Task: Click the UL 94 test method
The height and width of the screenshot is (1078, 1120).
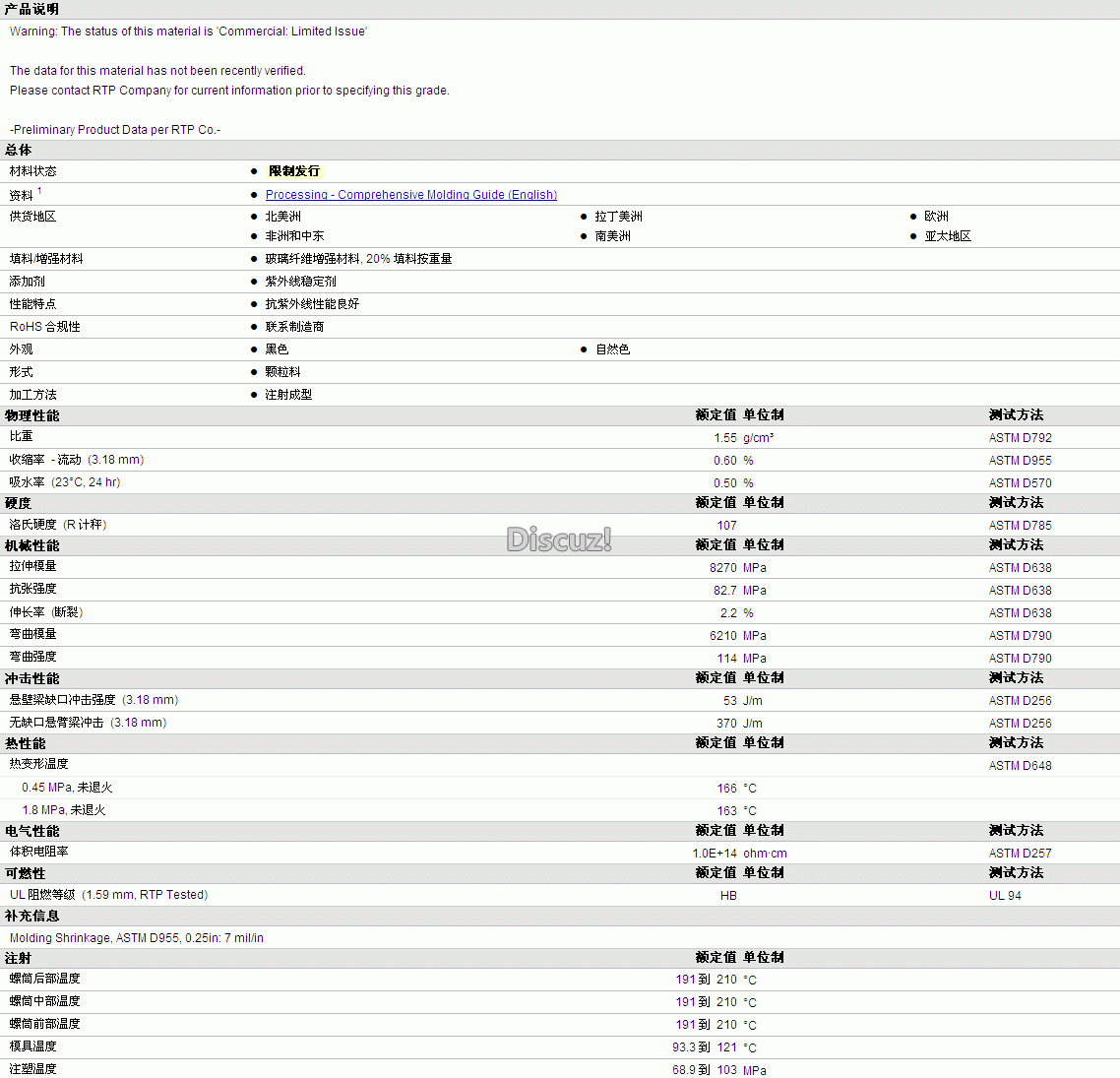Action: click(x=1005, y=896)
